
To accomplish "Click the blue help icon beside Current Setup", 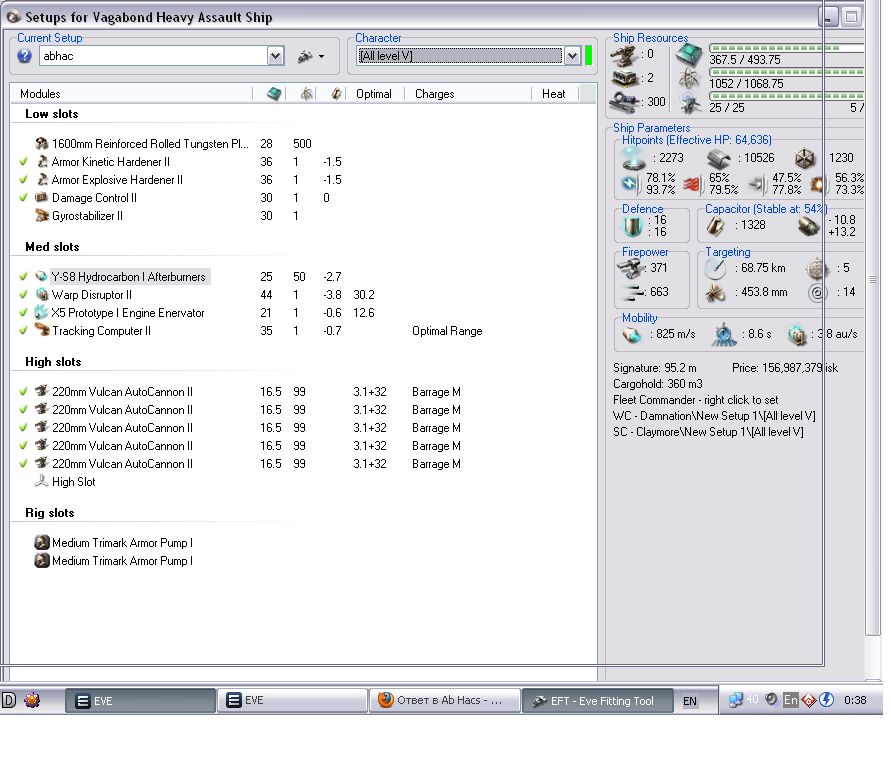I will click(x=25, y=57).
